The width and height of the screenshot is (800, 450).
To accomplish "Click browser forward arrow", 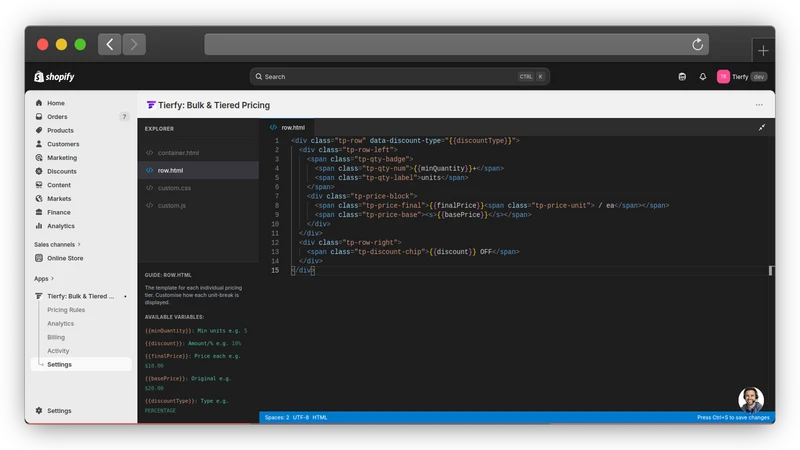I will (x=134, y=44).
